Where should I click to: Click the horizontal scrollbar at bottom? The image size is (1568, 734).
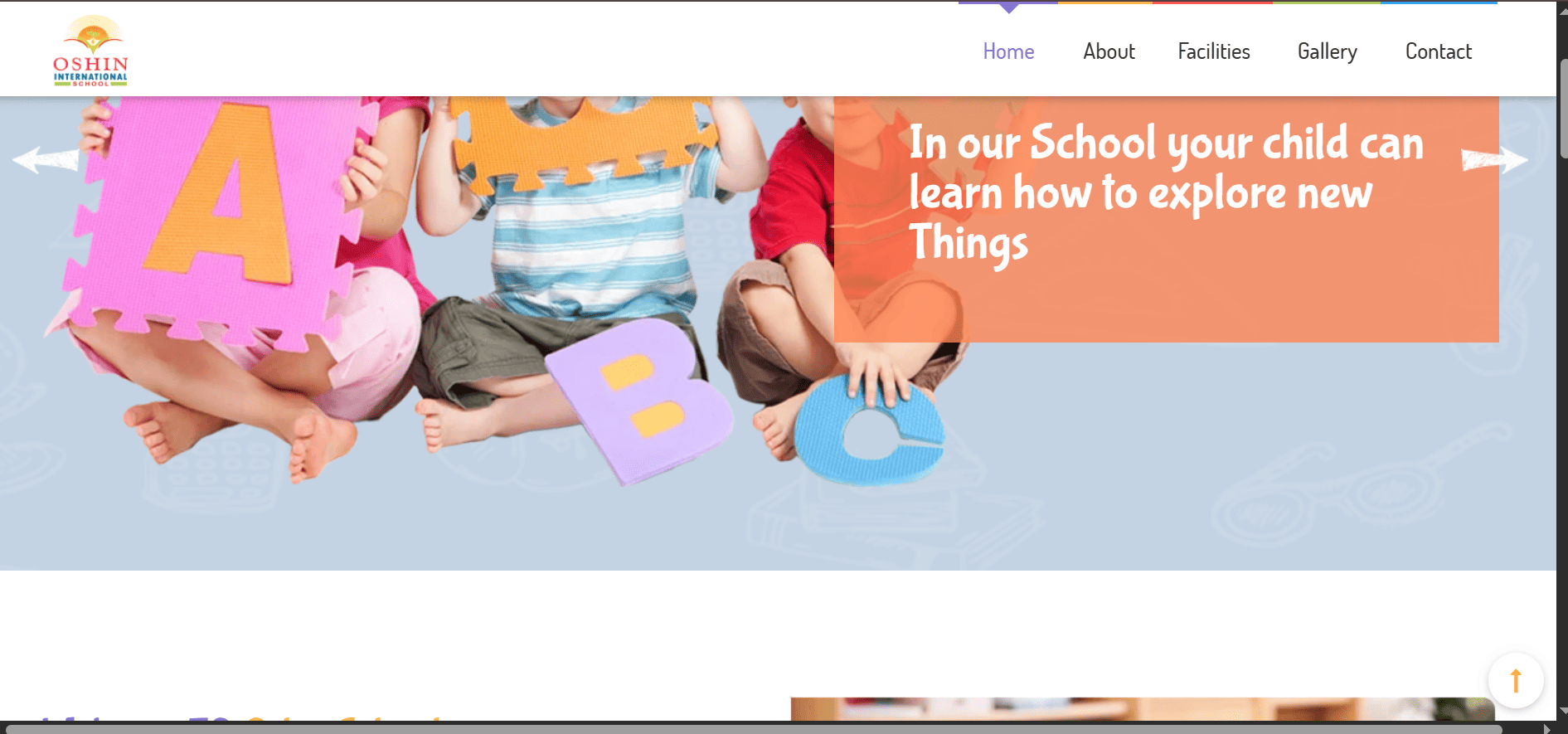pos(755,729)
